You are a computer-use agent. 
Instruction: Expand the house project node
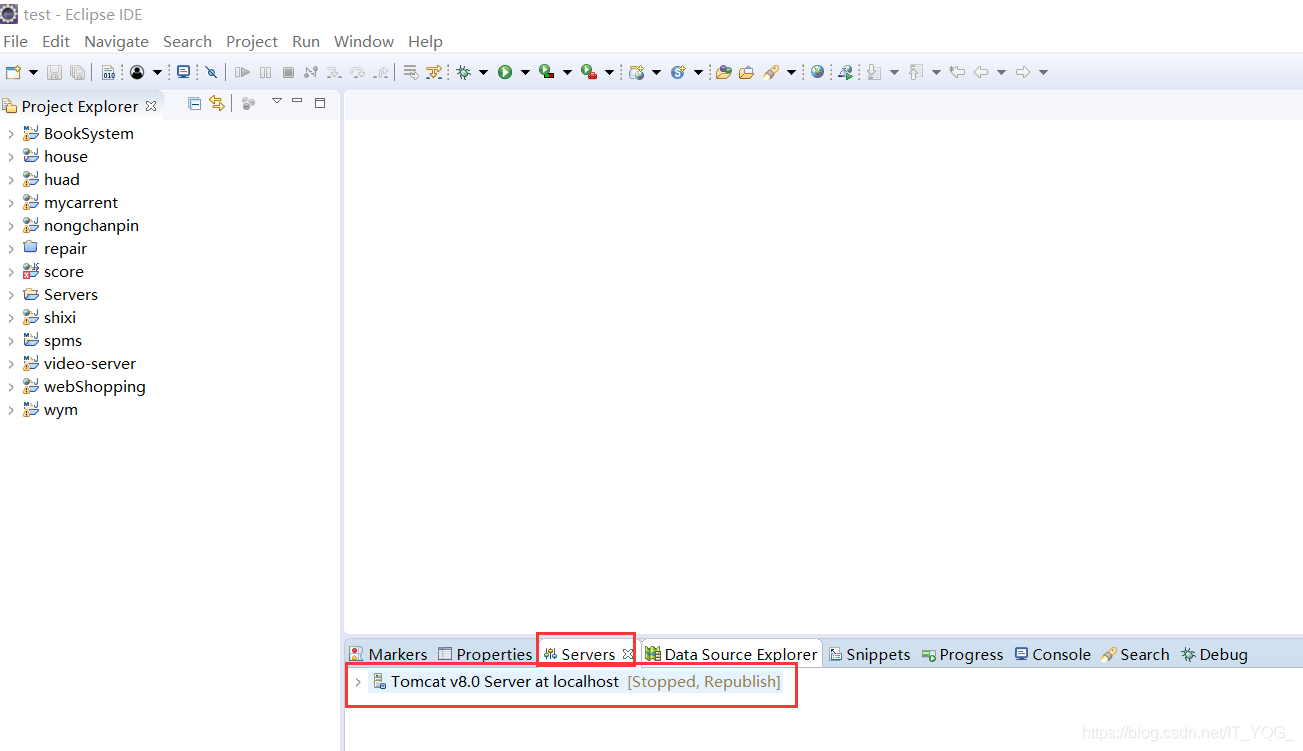(11, 157)
